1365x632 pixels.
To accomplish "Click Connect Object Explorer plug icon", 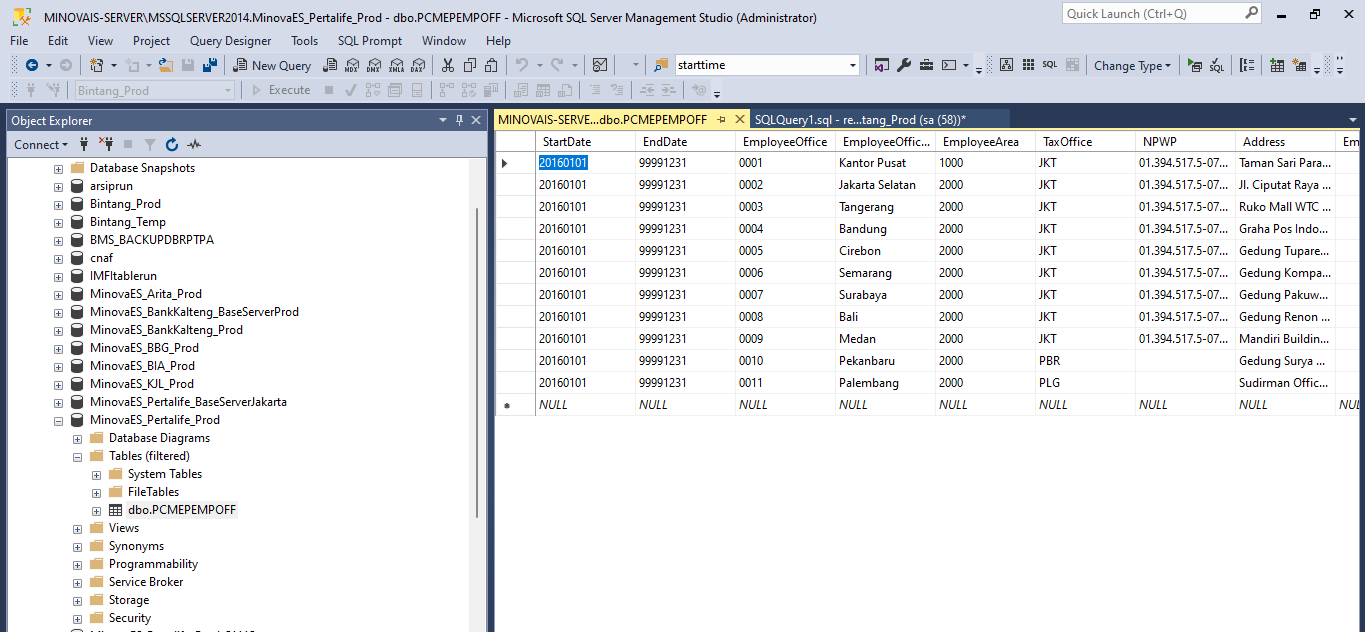I will coord(84,145).
